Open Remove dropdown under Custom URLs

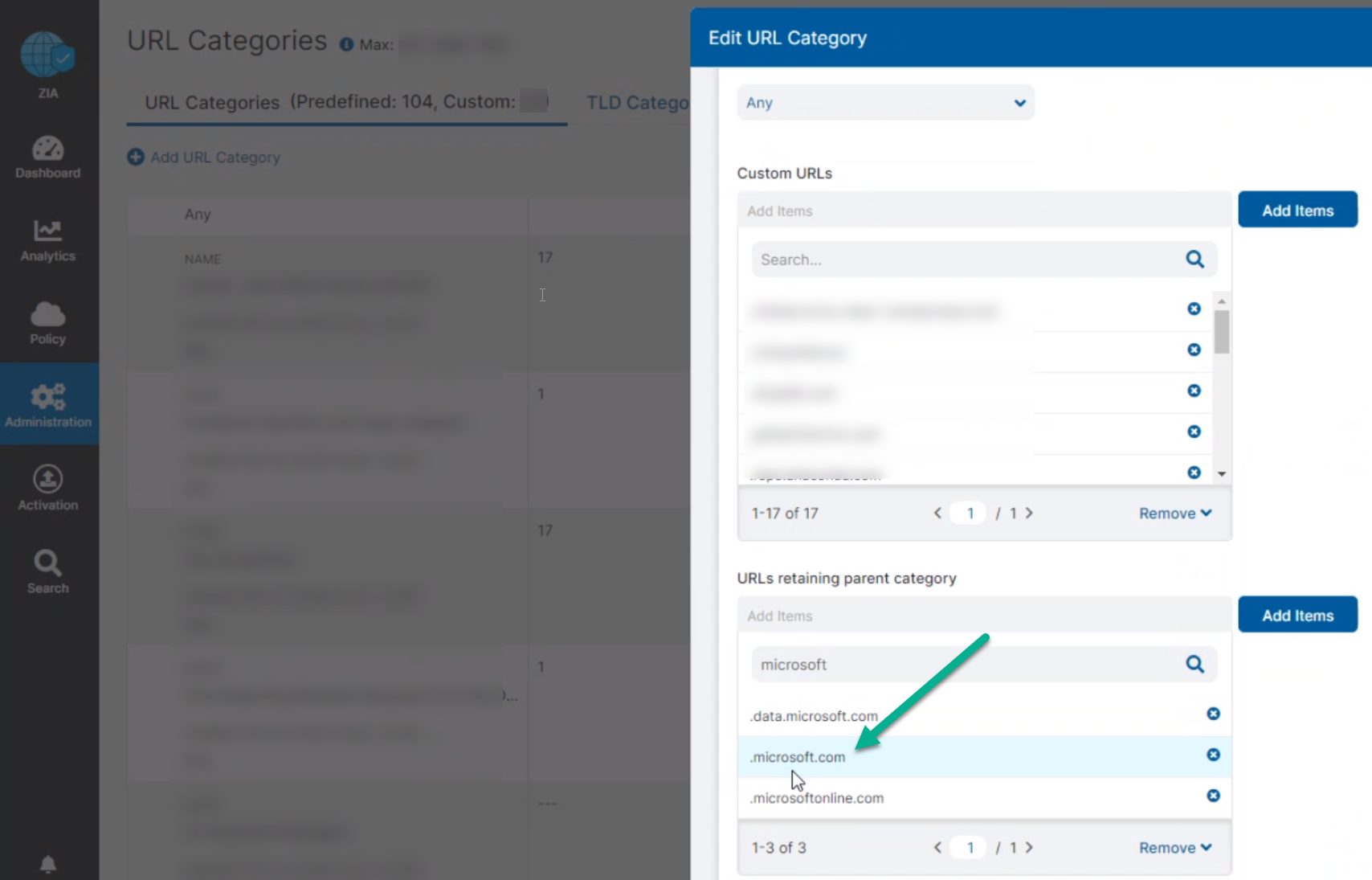point(1175,513)
